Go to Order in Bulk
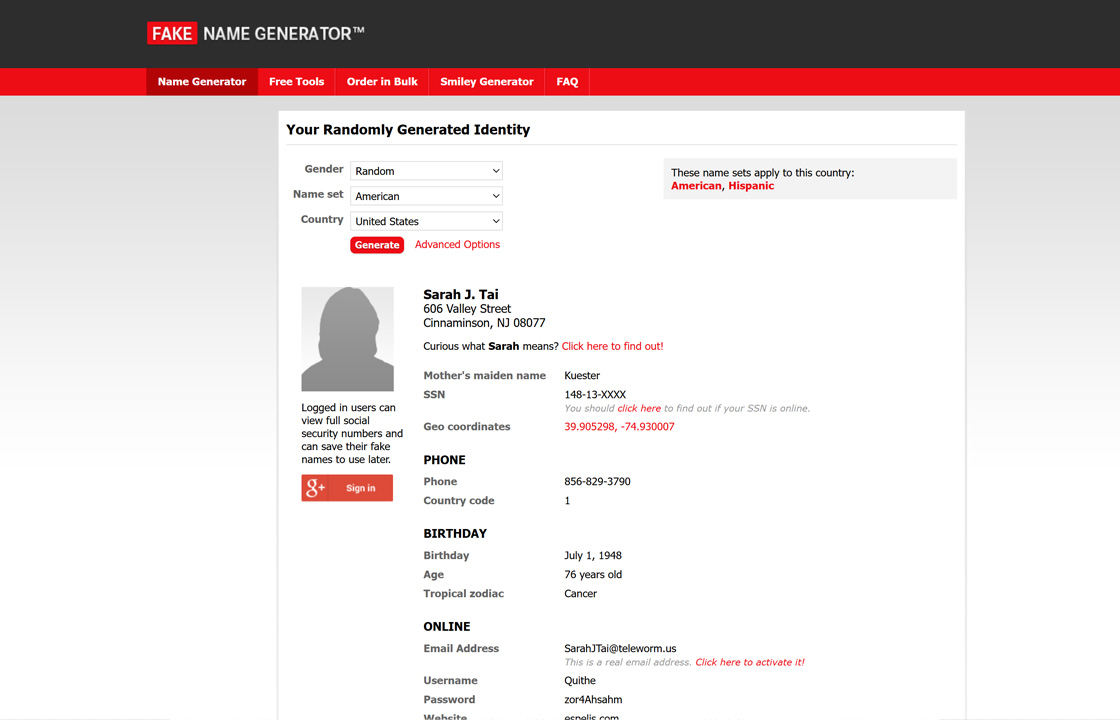Image resolution: width=1120 pixels, height=720 pixels. click(x=382, y=81)
